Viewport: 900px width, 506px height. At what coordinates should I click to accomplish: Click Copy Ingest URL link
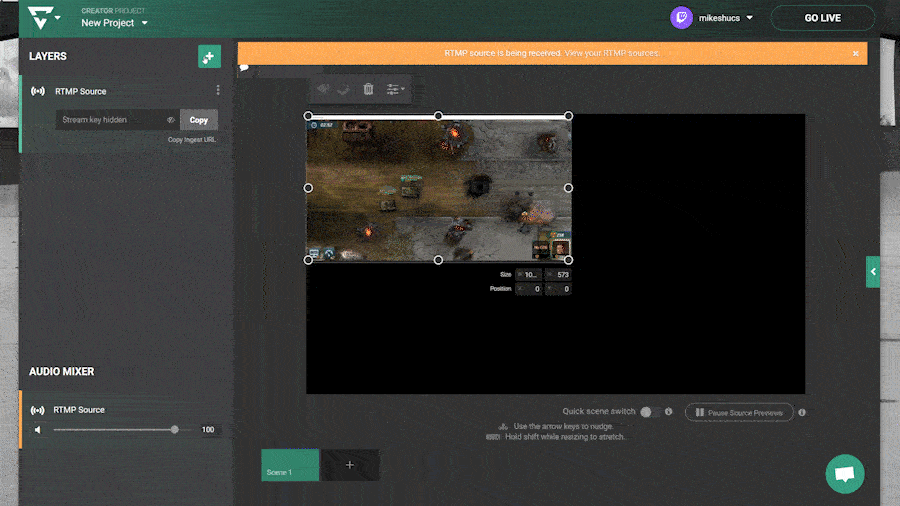tap(192, 139)
